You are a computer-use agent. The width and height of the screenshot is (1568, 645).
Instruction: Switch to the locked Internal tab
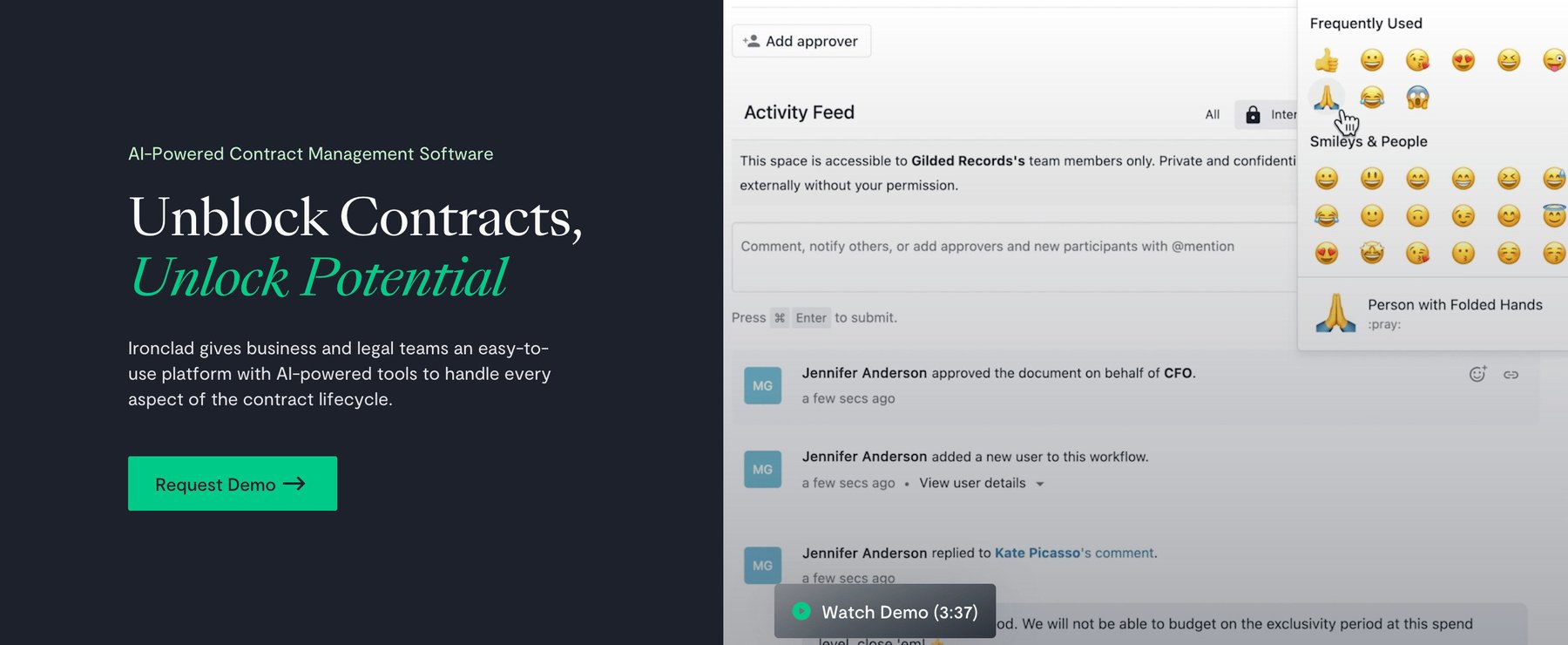pos(1270,114)
